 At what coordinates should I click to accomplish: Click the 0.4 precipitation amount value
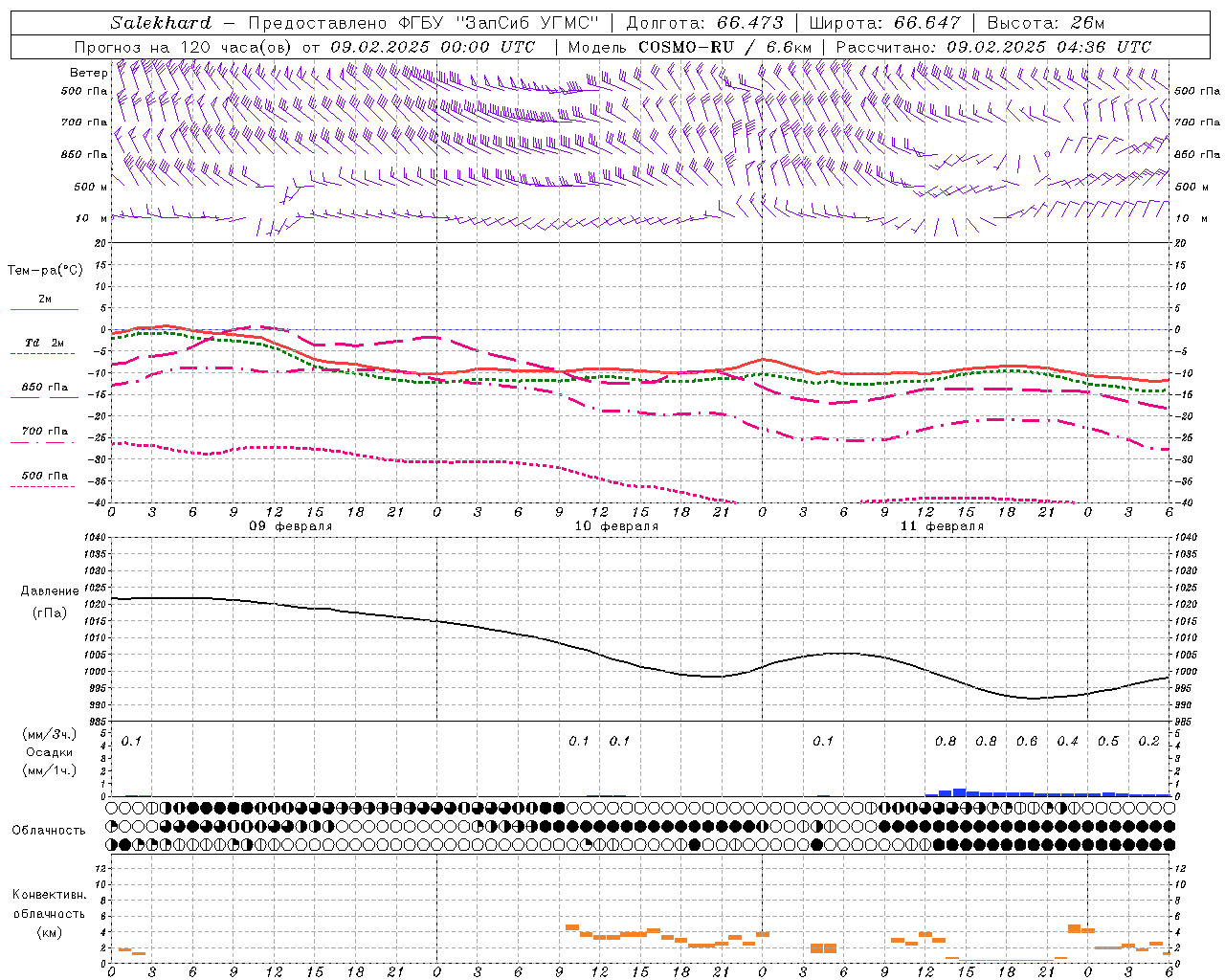coord(1068,742)
